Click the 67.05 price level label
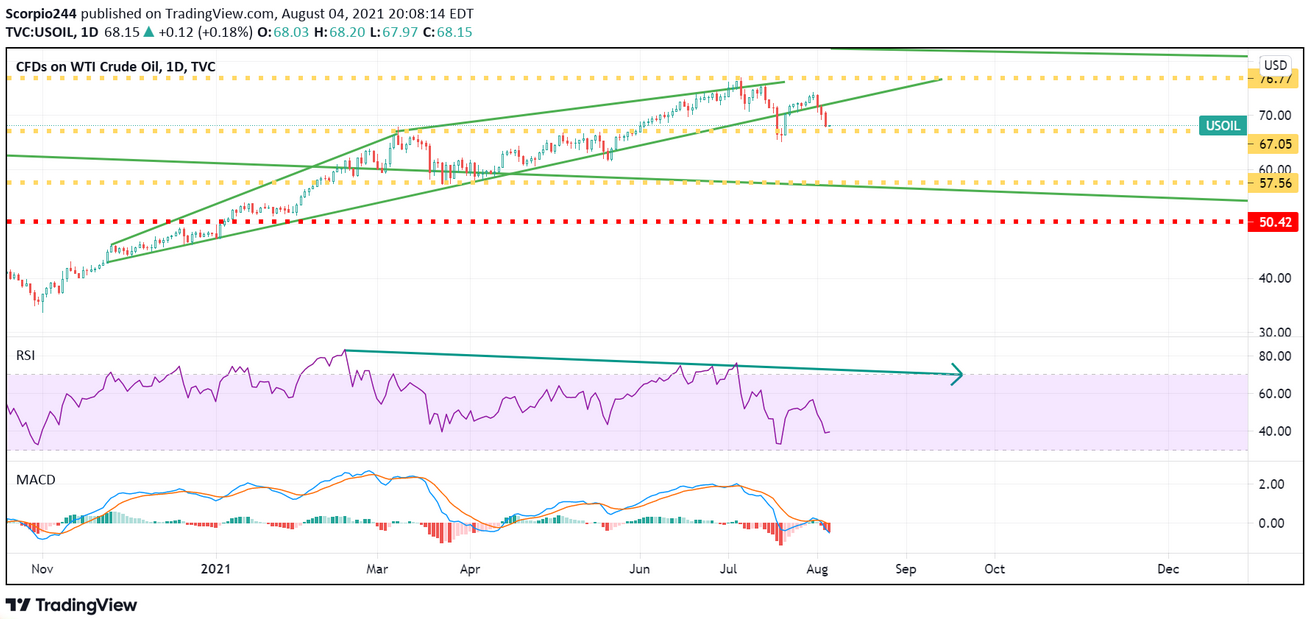 [1275, 144]
